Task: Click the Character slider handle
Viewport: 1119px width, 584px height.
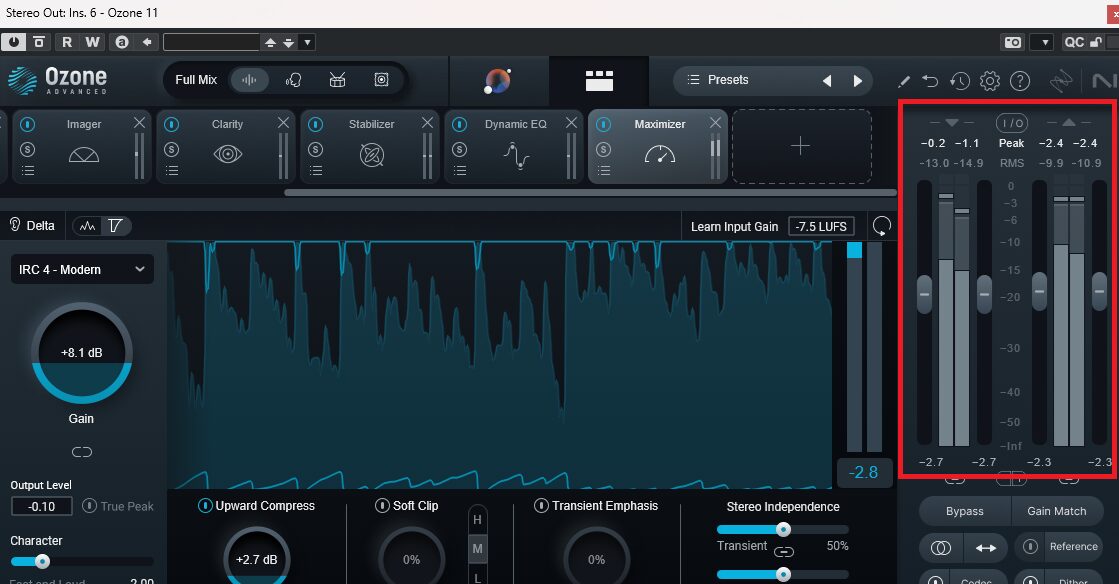Action: pyautogui.click(x=42, y=561)
